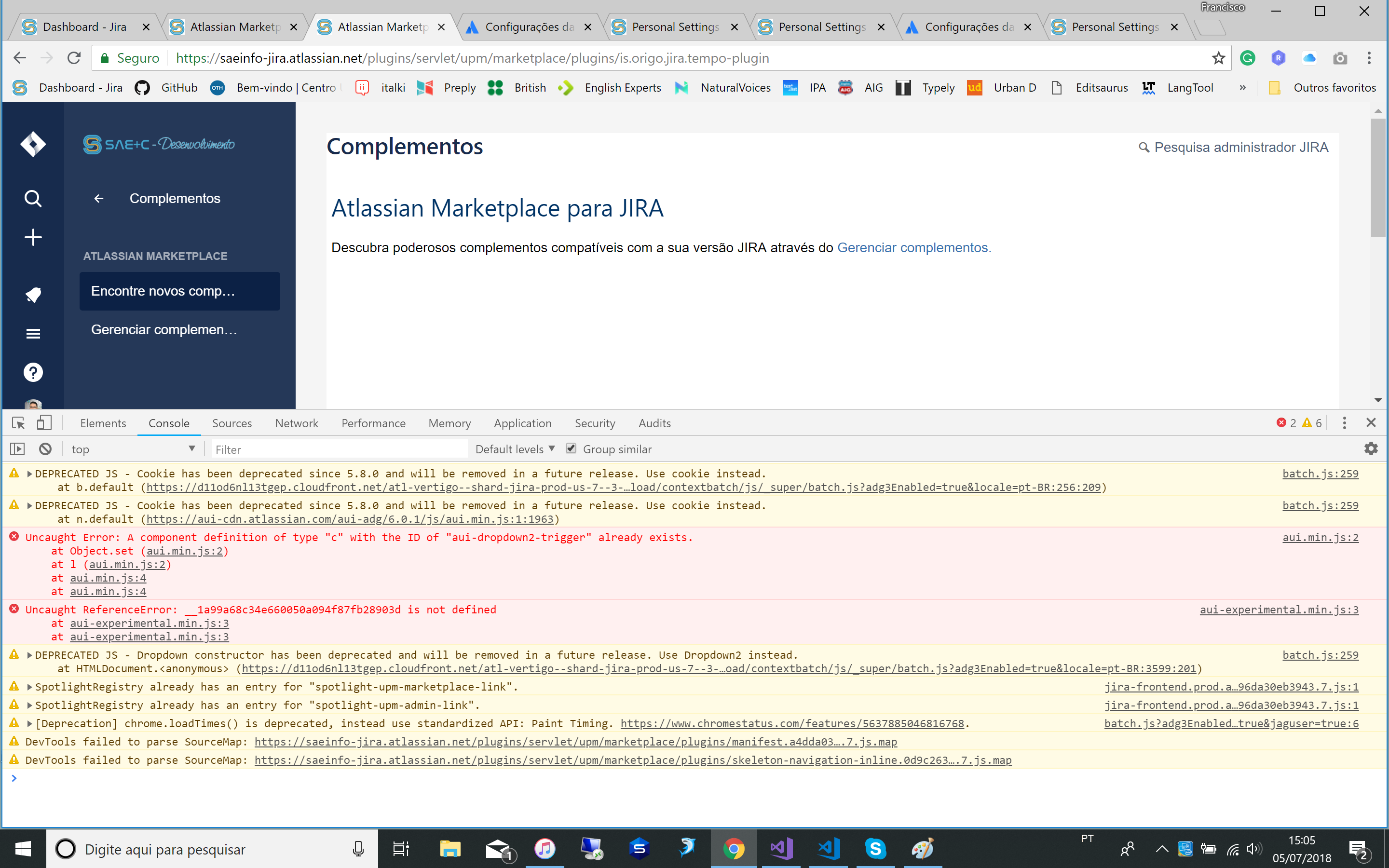The image size is (1389, 868).
Task: Open the Jira sidebar search
Action: coord(33,199)
